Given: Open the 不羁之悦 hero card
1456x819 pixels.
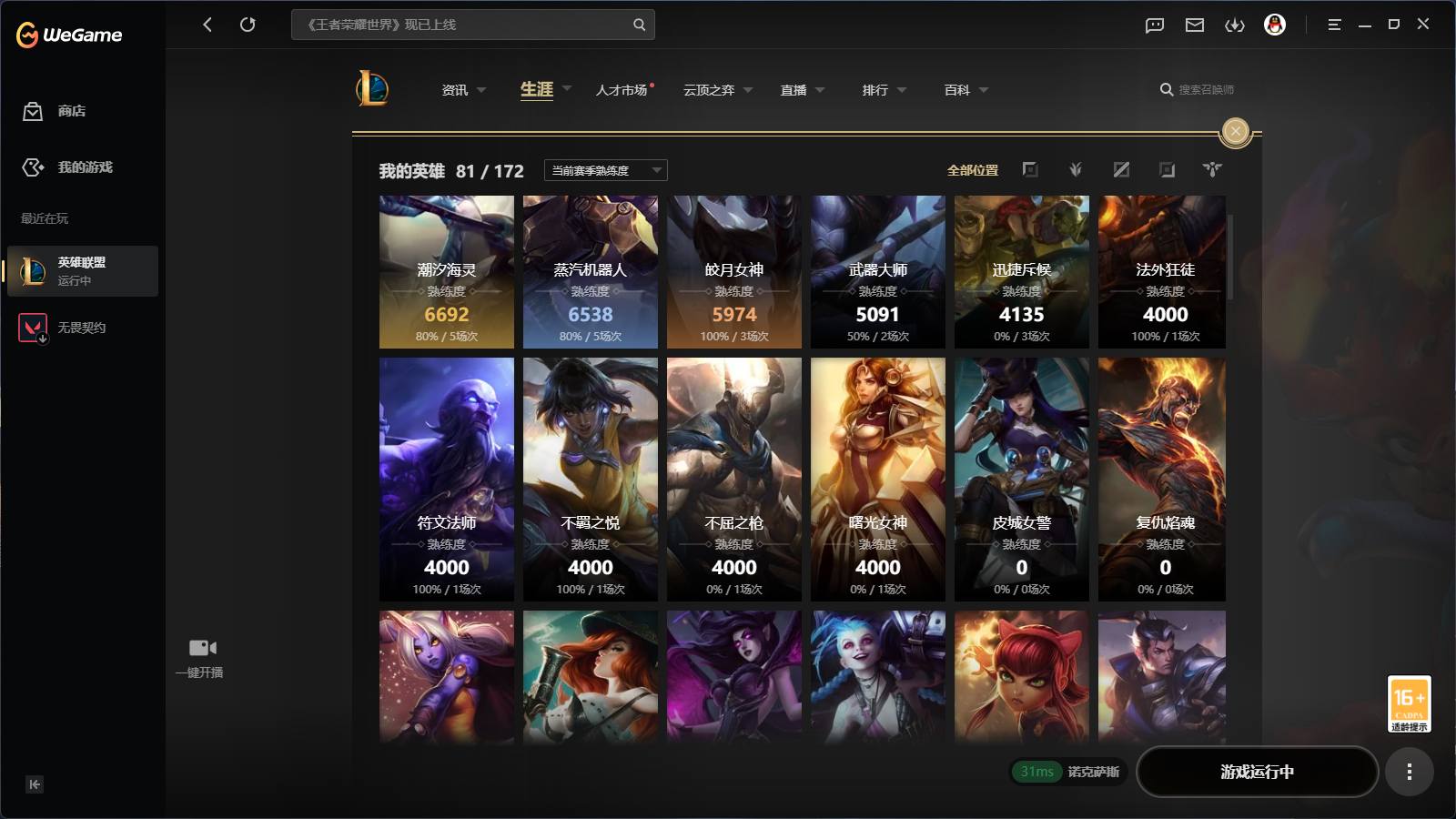Looking at the screenshot, I should click(x=591, y=480).
